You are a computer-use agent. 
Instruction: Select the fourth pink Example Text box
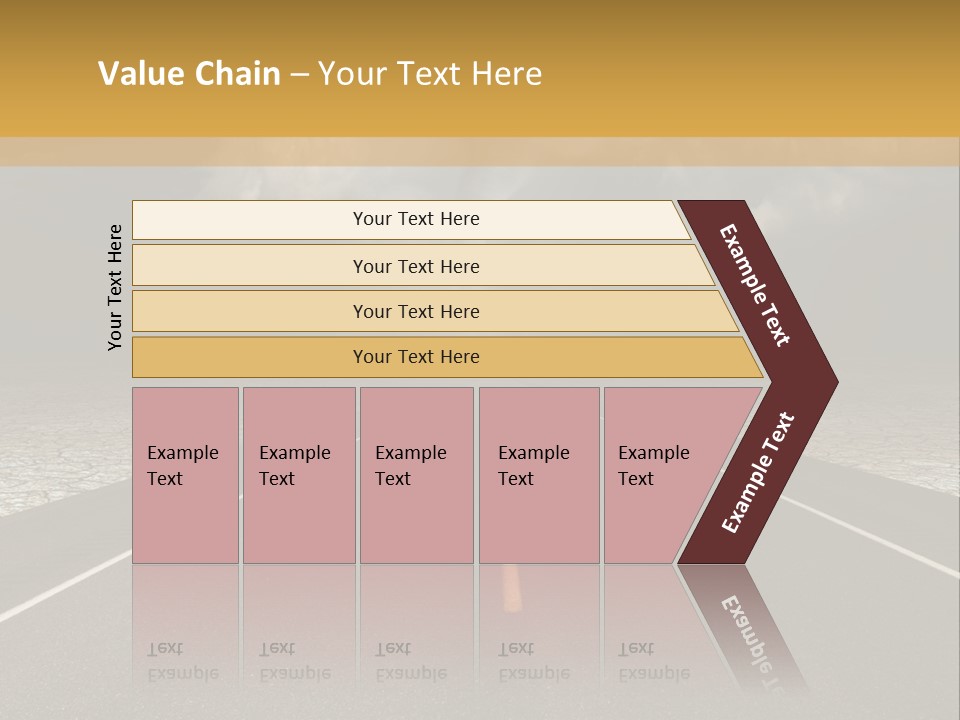coord(538,474)
